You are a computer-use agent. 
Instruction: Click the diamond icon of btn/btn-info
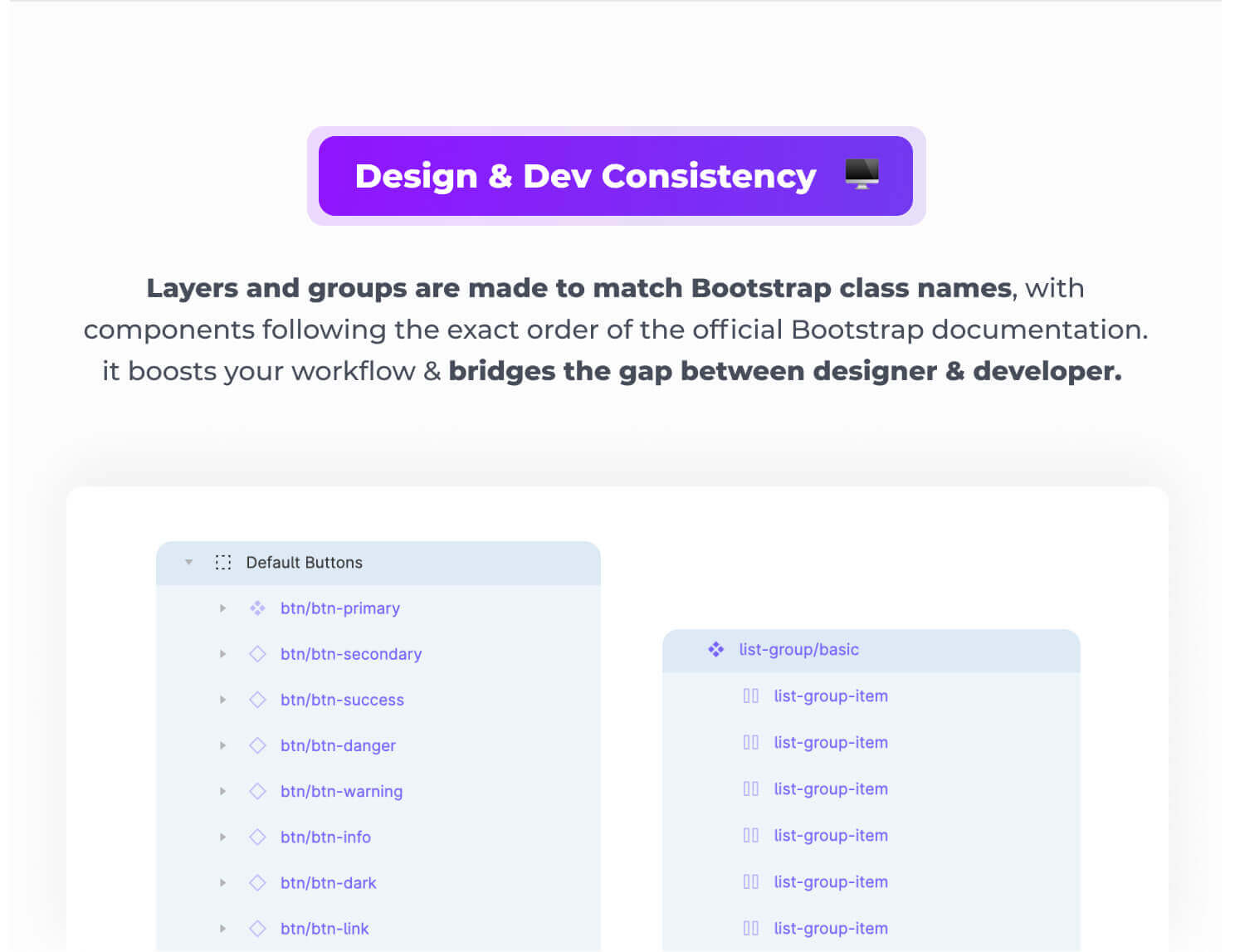(x=257, y=837)
